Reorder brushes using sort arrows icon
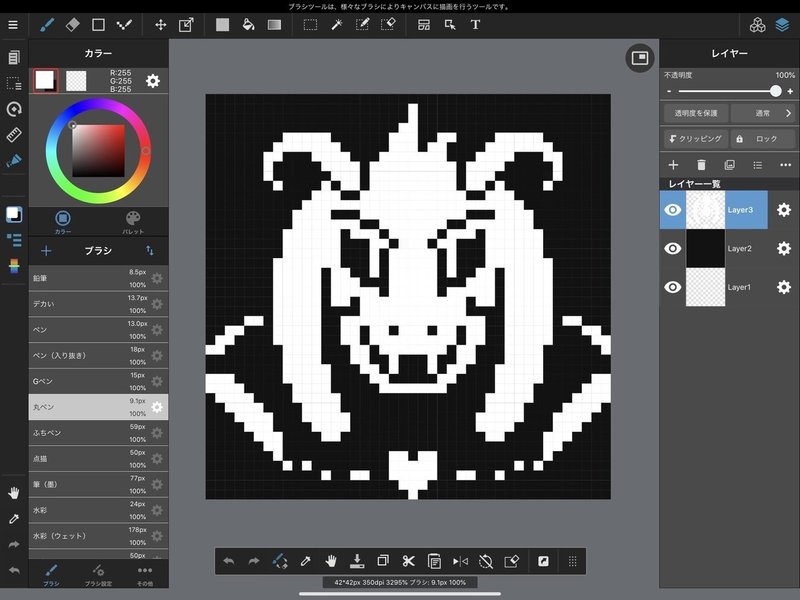This screenshot has height=600, width=800. pyautogui.click(x=149, y=251)
